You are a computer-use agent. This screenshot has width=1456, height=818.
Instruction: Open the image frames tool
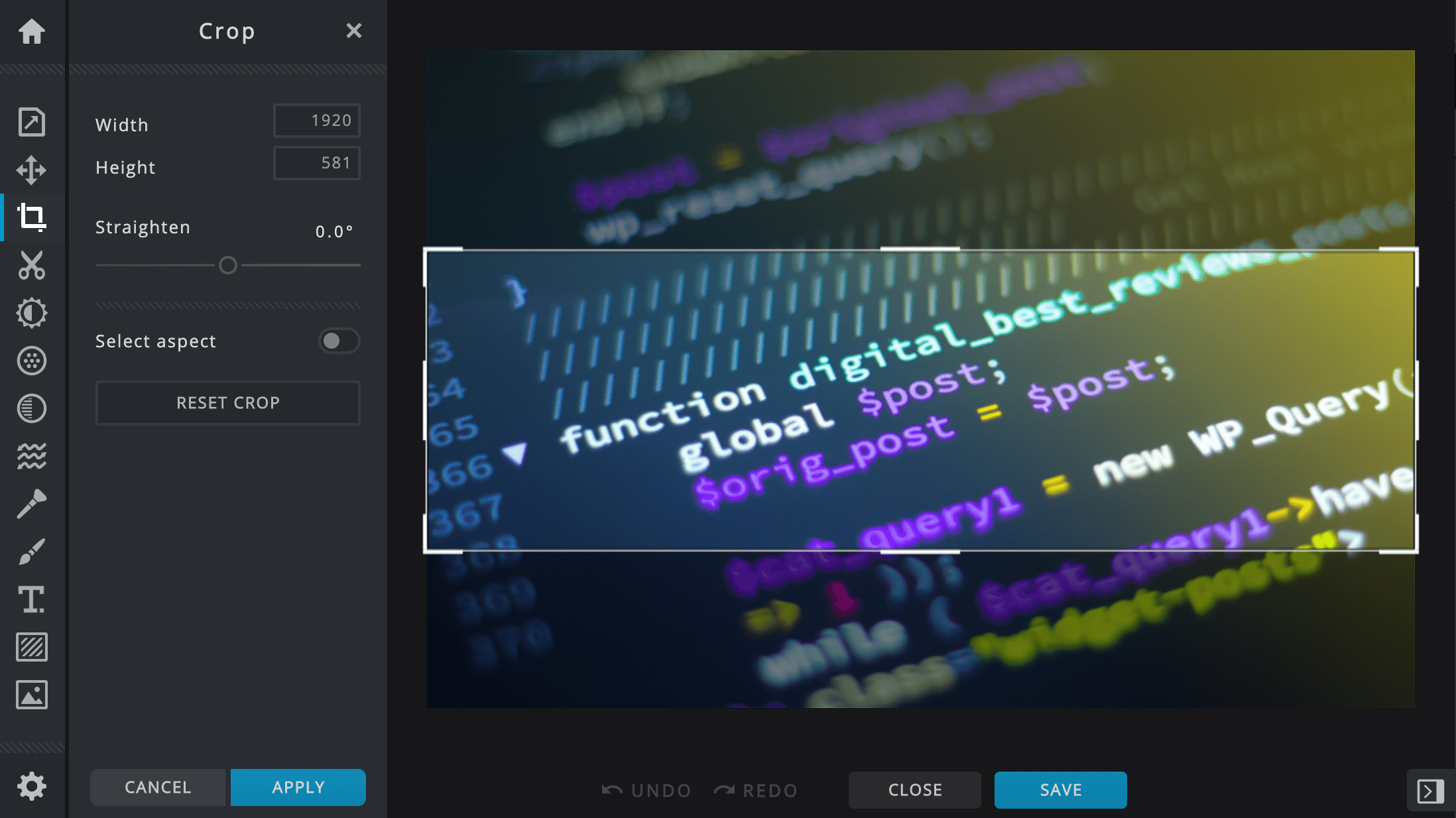(31, 695)
